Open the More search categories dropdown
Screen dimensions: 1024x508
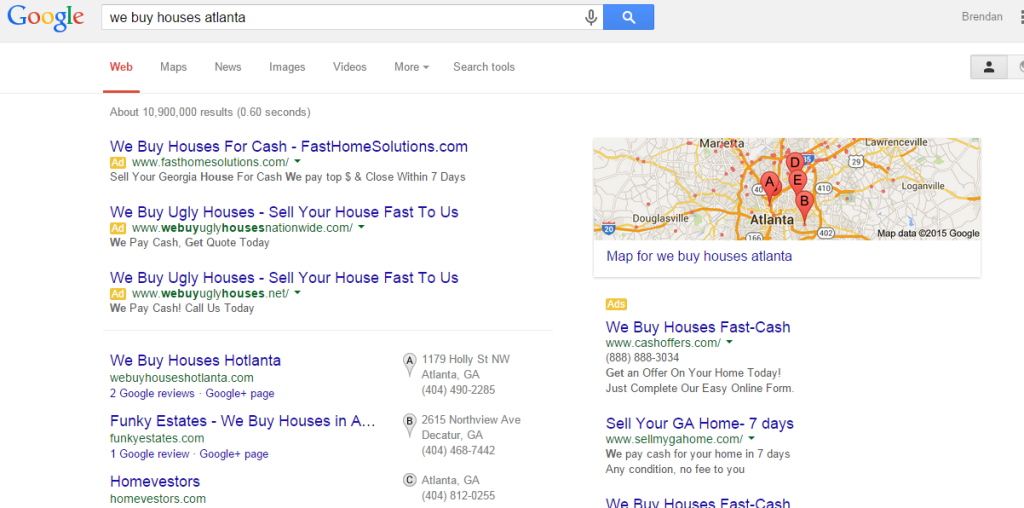tap(411, 67)
